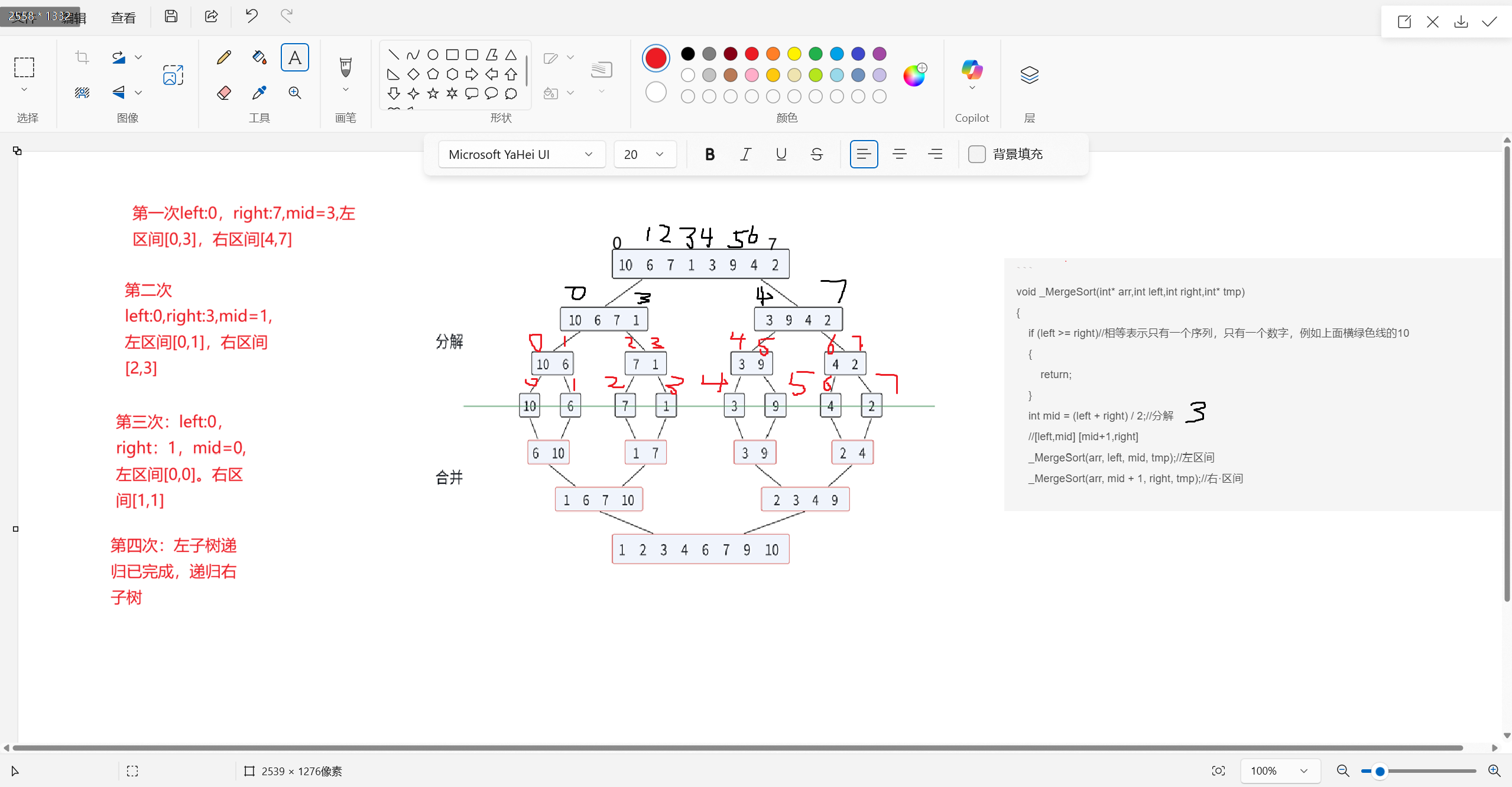Open the shape fill dropdown
The width and height of the screenshot is (1512, 787).
click(x=559, y=93)
